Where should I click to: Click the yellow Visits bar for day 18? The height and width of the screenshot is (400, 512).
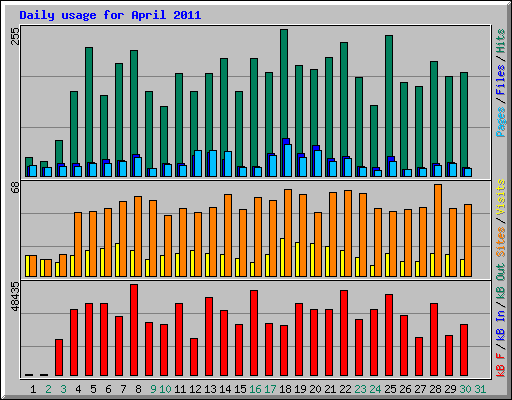(x=282, y=257)
